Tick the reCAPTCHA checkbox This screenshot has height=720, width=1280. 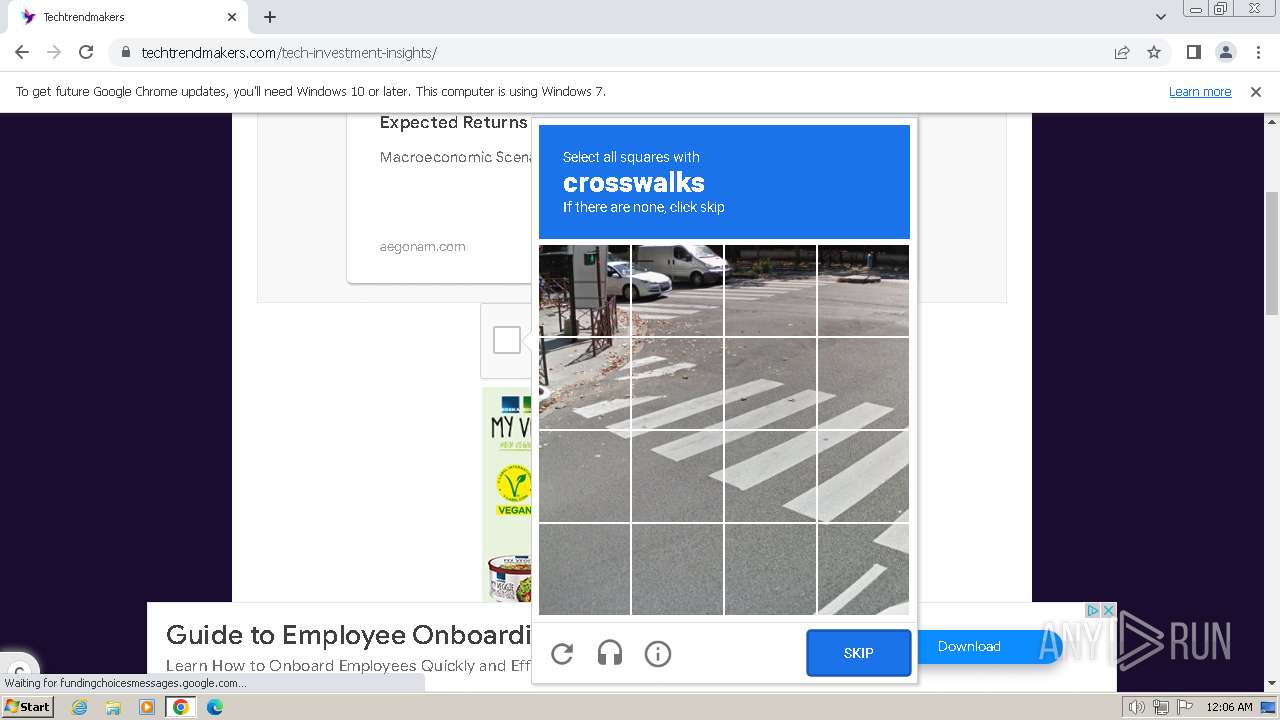click(507, 340)
